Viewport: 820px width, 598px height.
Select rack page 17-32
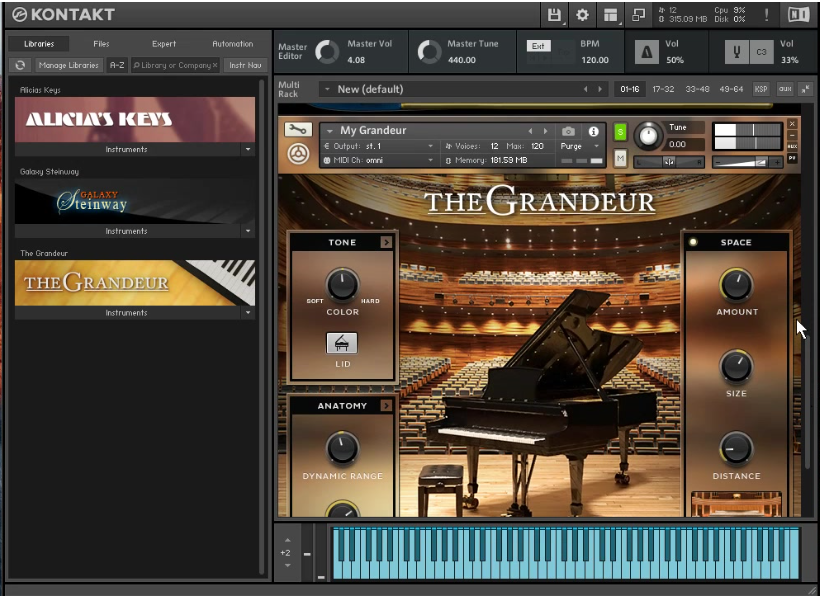pyautogui.click(x=663, y=89)
